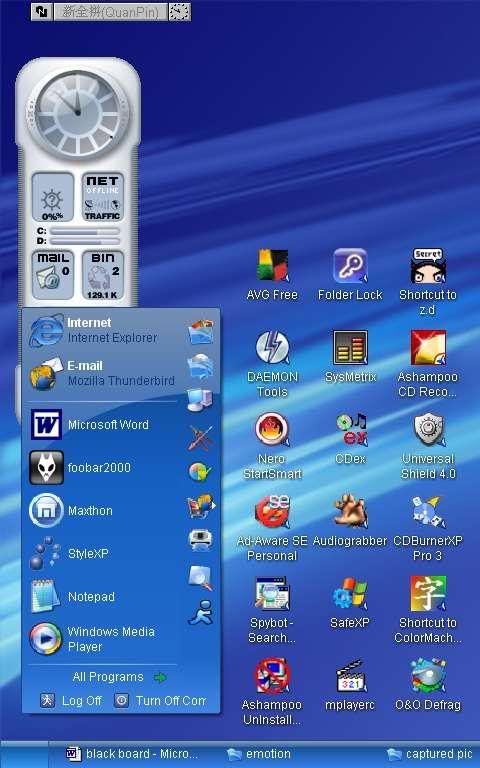Open AVG Free desktop icon
Screen dimensions: 480x768
pyautogui.click(x=272, y=274)
